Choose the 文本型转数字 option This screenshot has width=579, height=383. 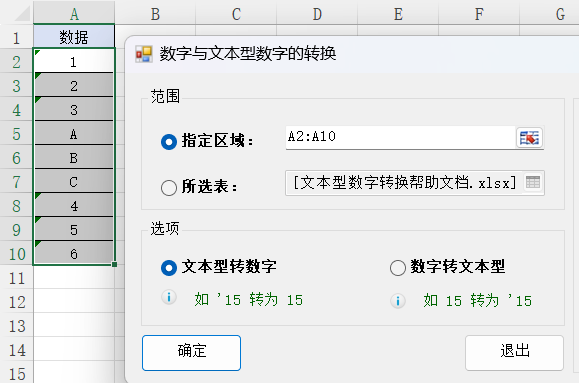pyautogui.click(x=169, y=268)
